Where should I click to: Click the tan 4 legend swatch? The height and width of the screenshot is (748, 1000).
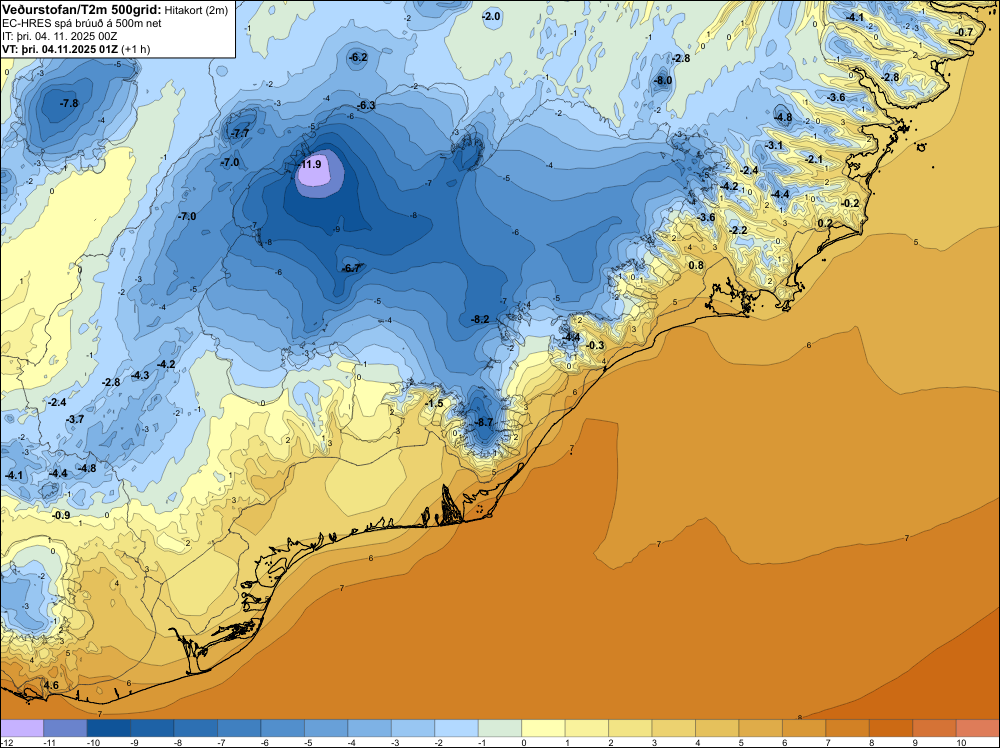(717, 728)
